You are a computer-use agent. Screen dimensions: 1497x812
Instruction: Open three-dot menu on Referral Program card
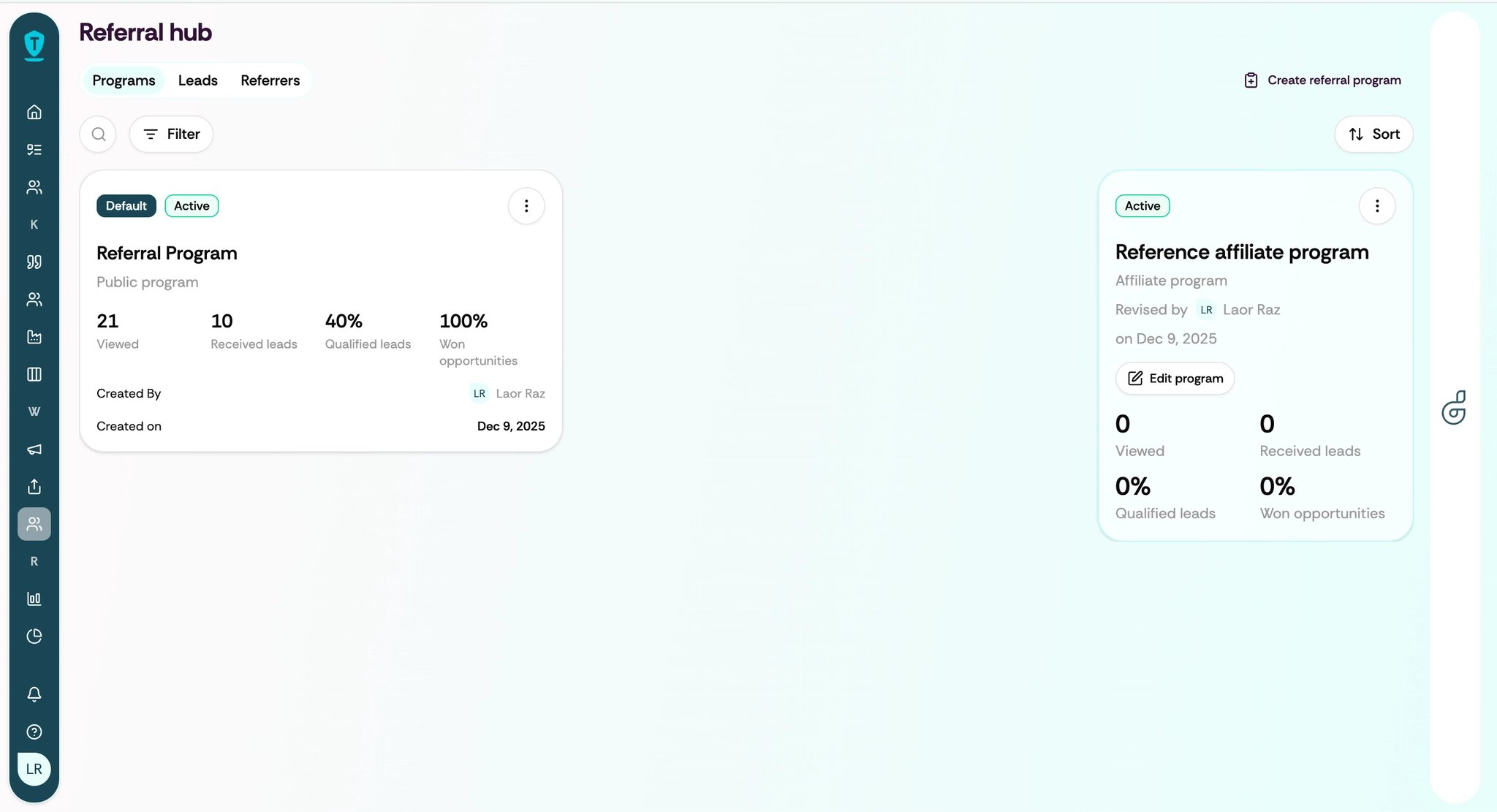pos(526,206)
